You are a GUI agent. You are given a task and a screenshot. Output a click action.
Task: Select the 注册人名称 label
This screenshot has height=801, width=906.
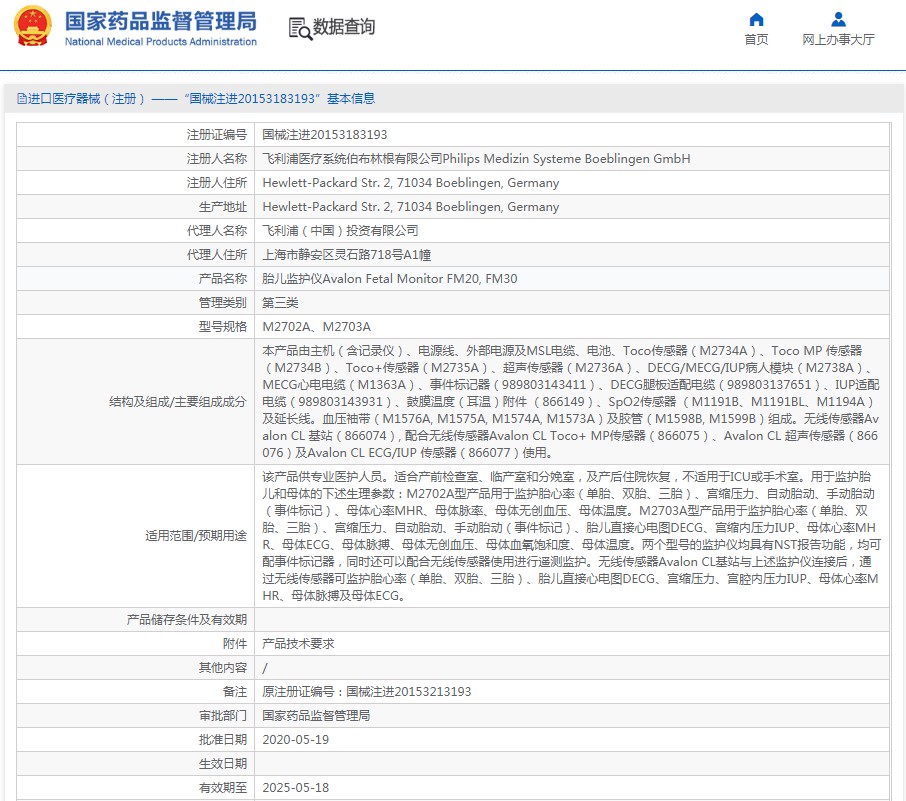(x=216, y=158)
